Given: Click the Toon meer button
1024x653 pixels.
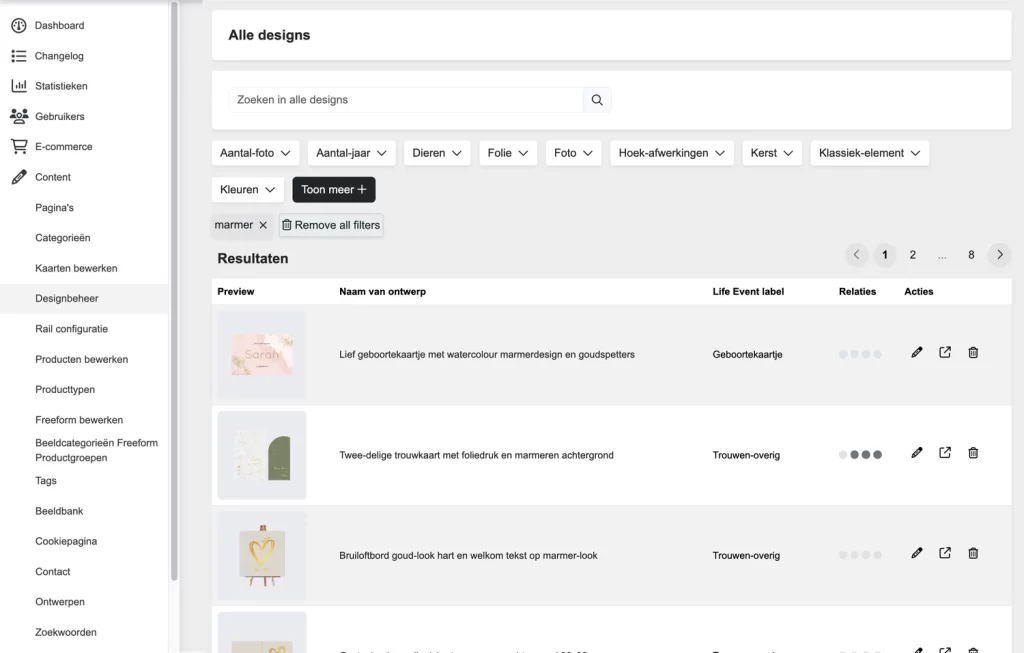Looking at the screenshot, I should tap(333, 189).
